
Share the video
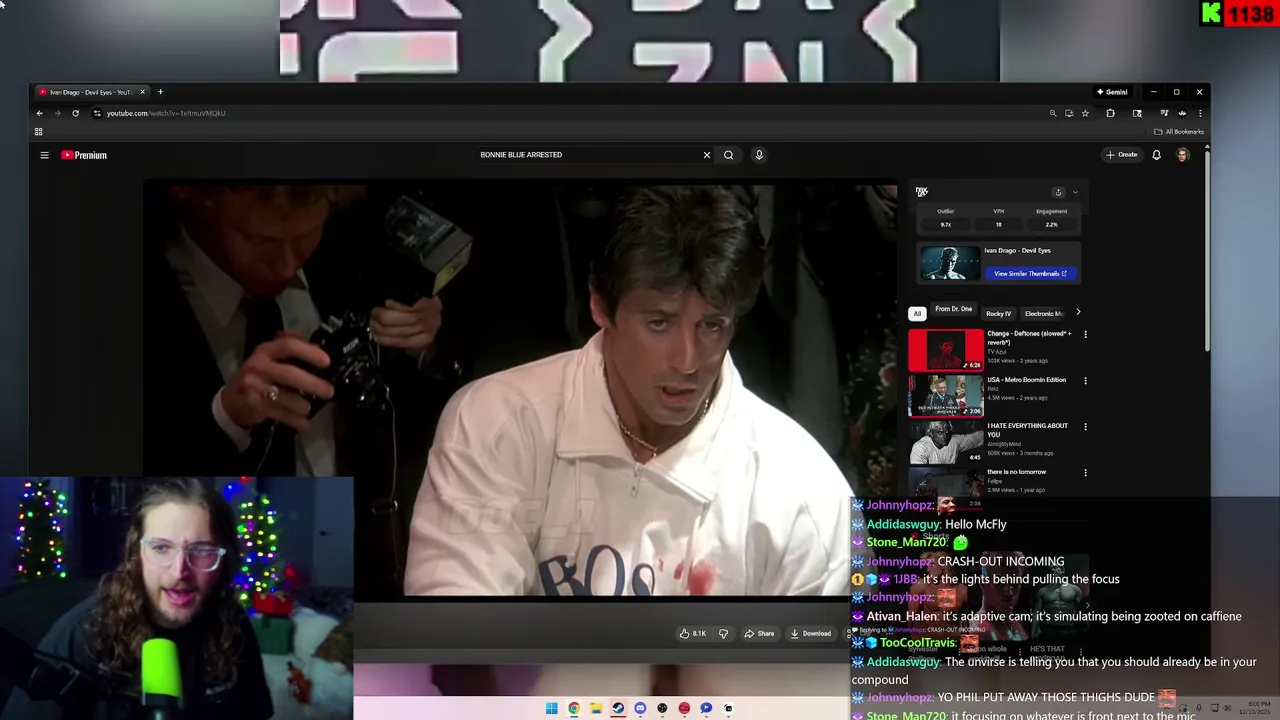[759, 633]
